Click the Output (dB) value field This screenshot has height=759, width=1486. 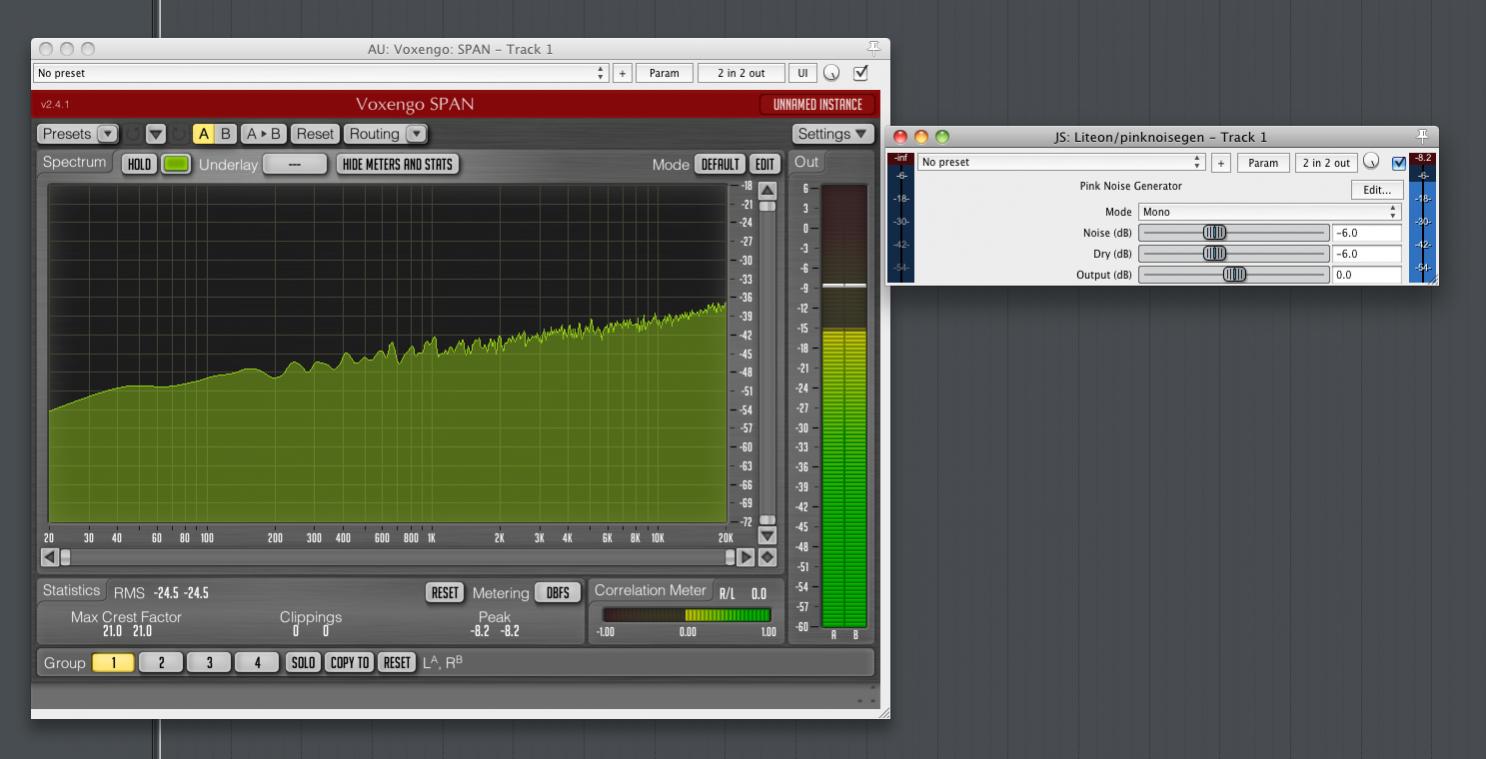tap(1367, 275)
